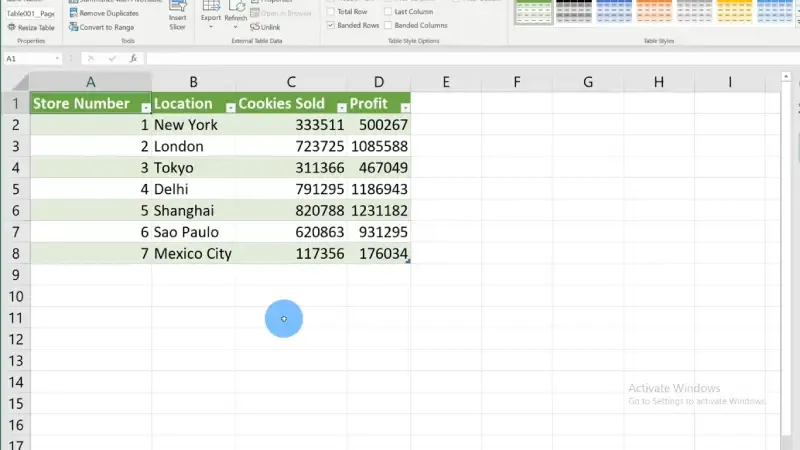Click the Shanghai cell
Image resolution: width=800 pixels, height=450 pixels.
tap(193, 211)
